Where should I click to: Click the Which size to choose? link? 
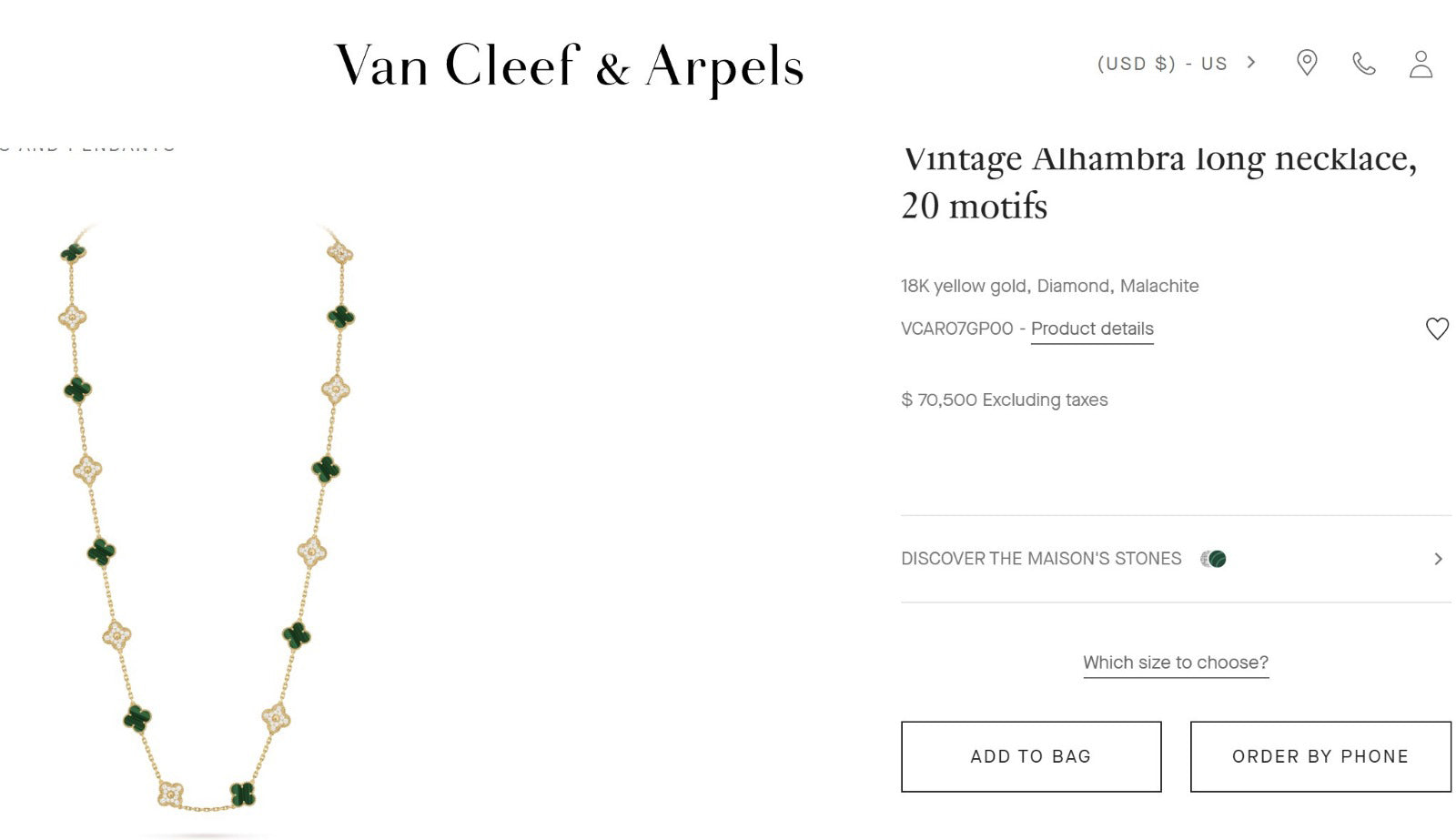click(1175, 663)
